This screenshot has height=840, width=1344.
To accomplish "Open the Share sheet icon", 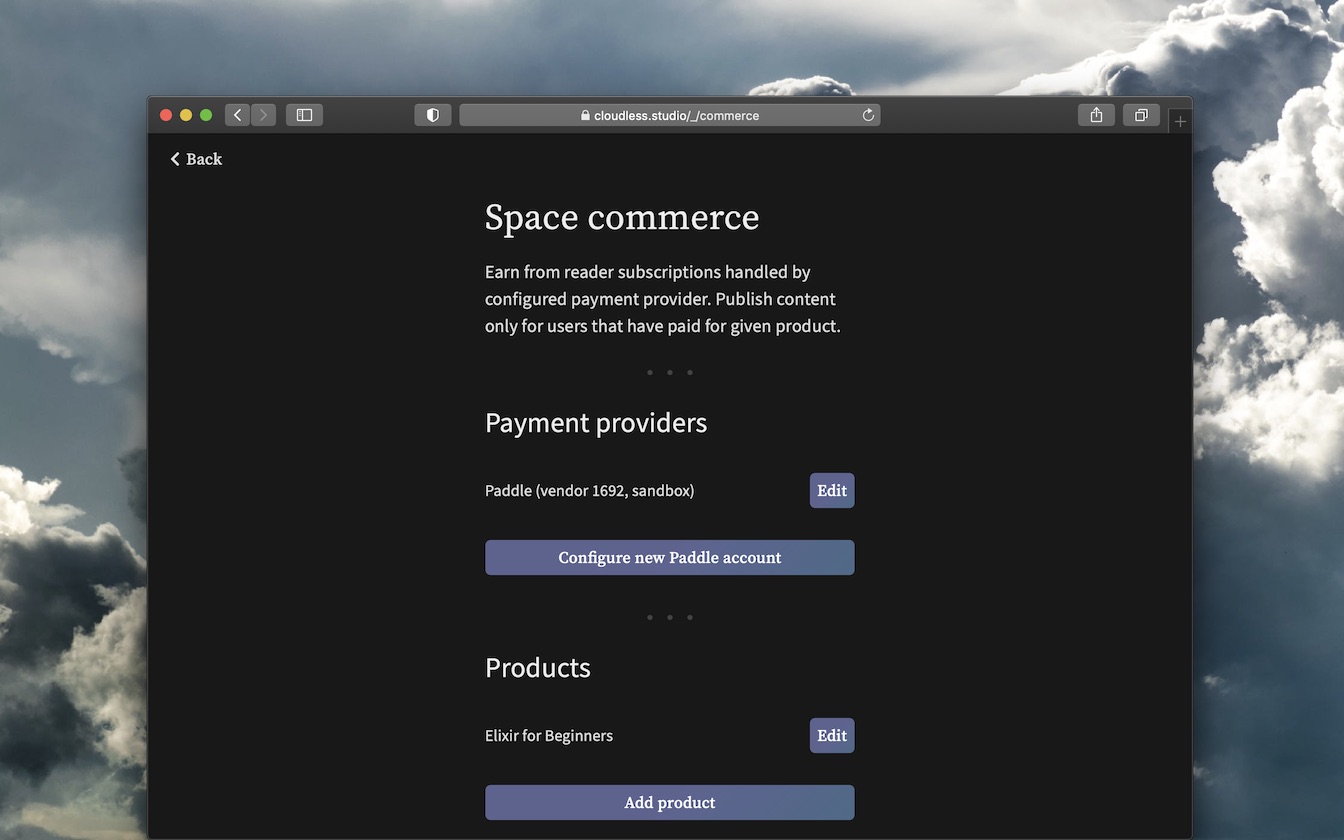I will [1096, 115].
